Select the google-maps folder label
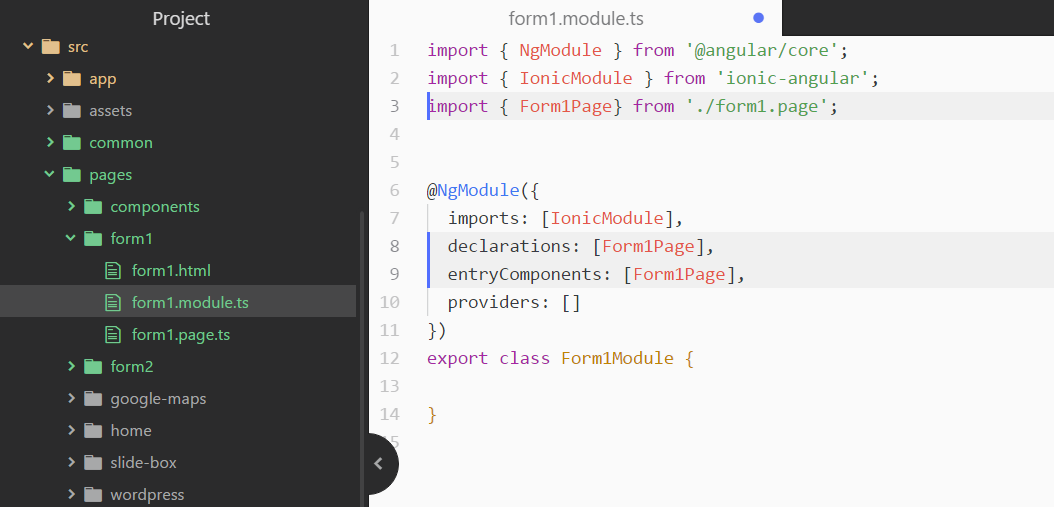Screen dimensions: 1054x507 (159, 399)
